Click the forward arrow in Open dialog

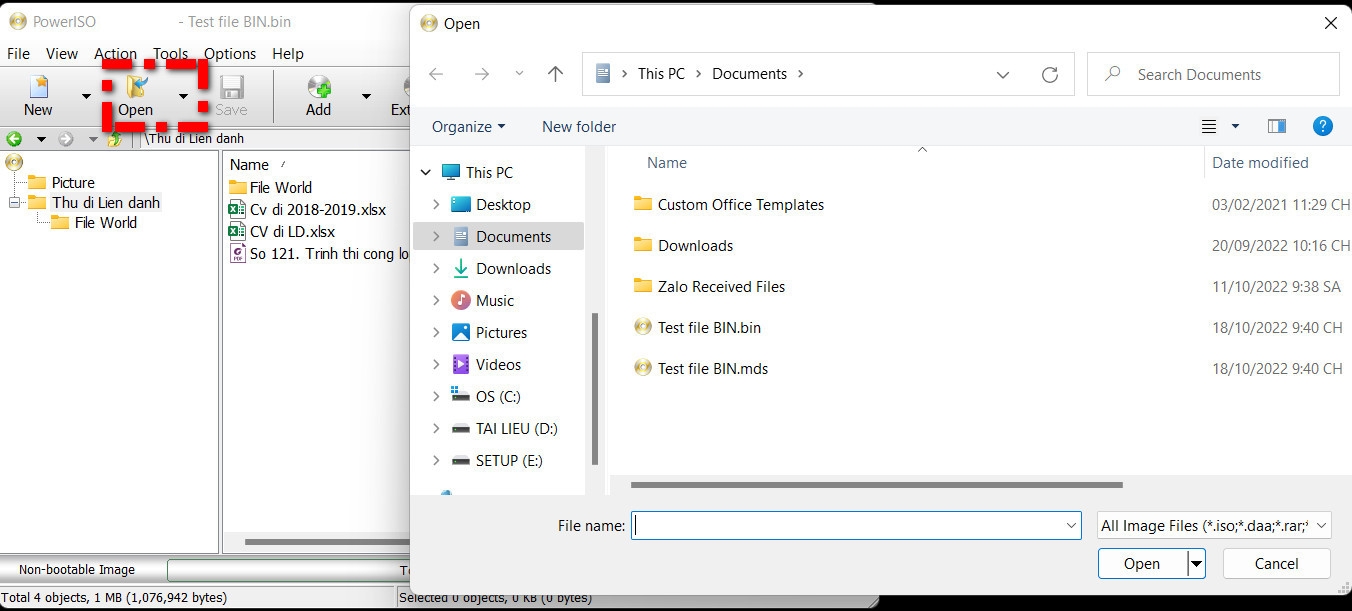point(482,74)
